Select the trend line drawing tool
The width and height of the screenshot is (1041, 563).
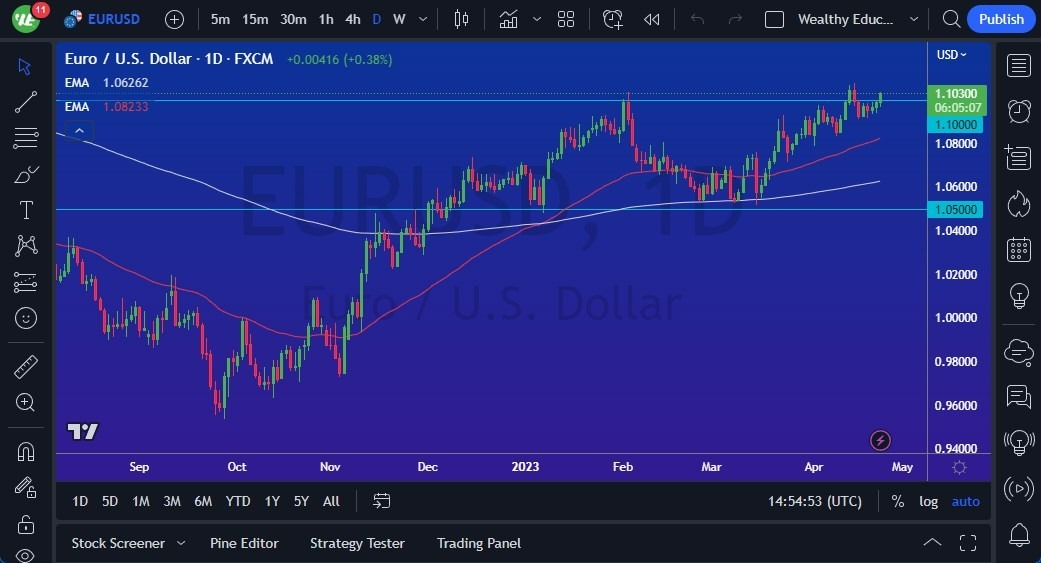(25, 102)
